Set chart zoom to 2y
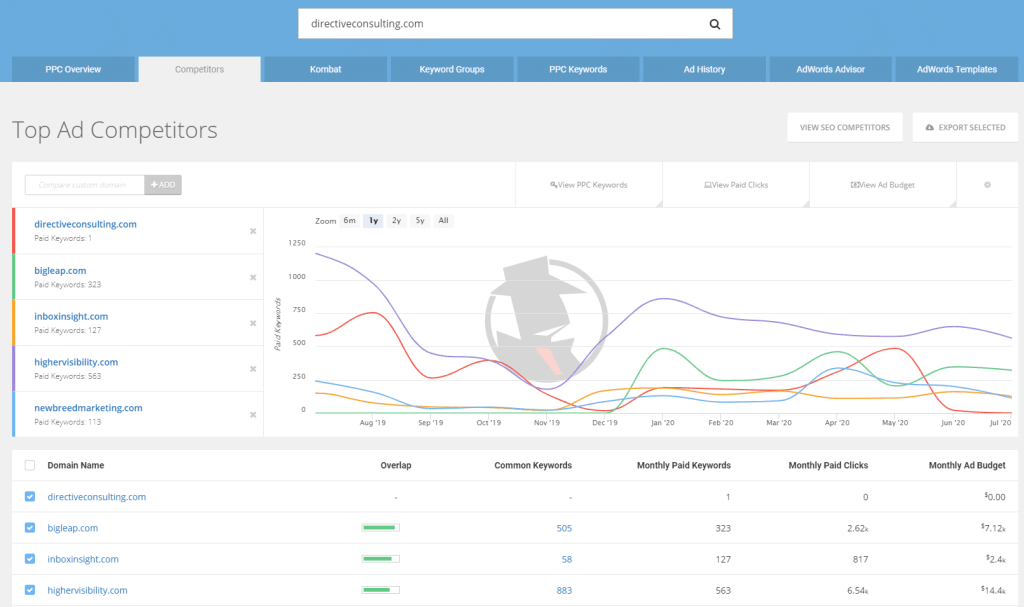This screenshot has height=607, width=1024. 396,221
